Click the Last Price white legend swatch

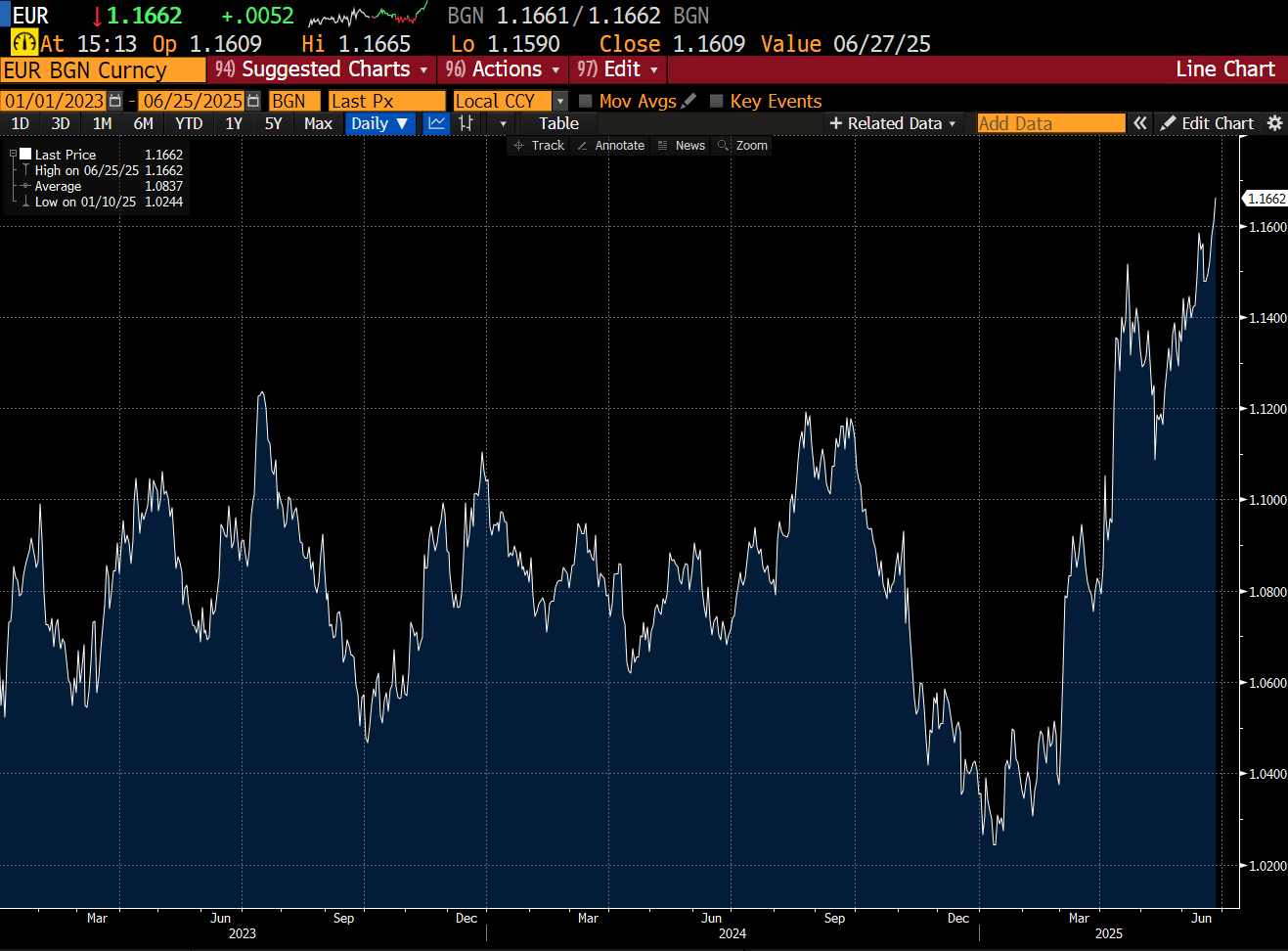26,155
